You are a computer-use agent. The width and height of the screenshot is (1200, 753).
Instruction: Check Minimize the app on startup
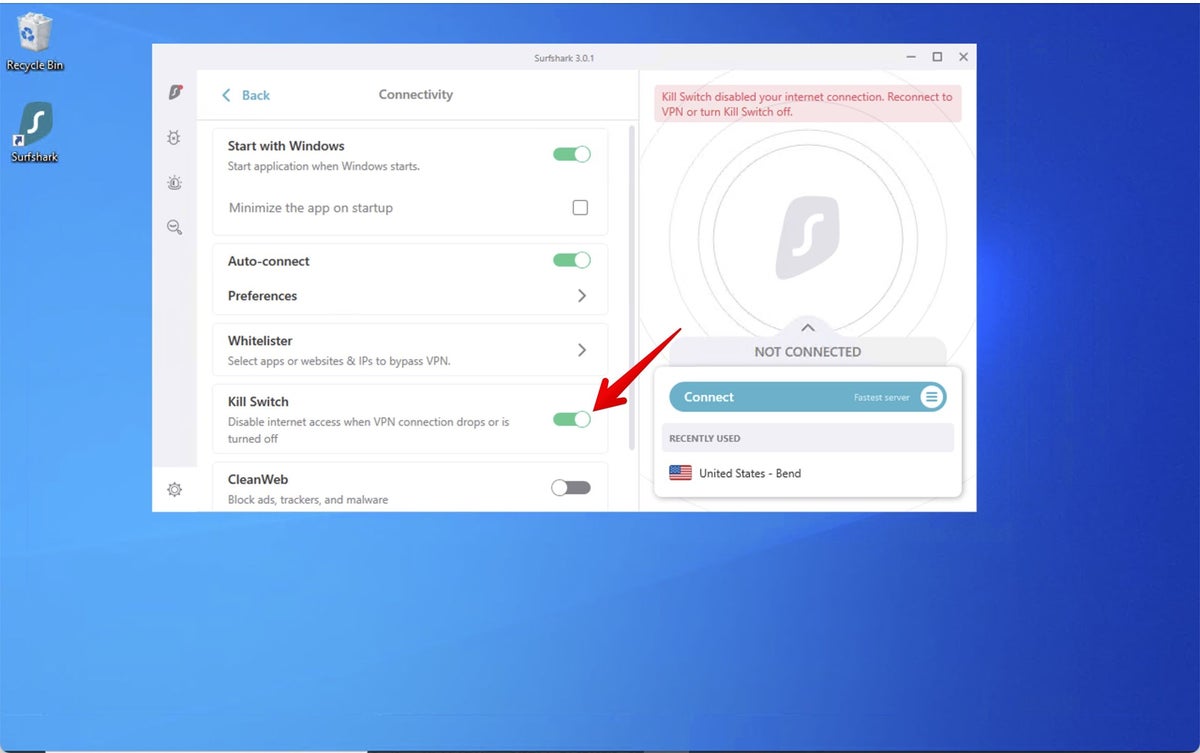tap(580, 208)
